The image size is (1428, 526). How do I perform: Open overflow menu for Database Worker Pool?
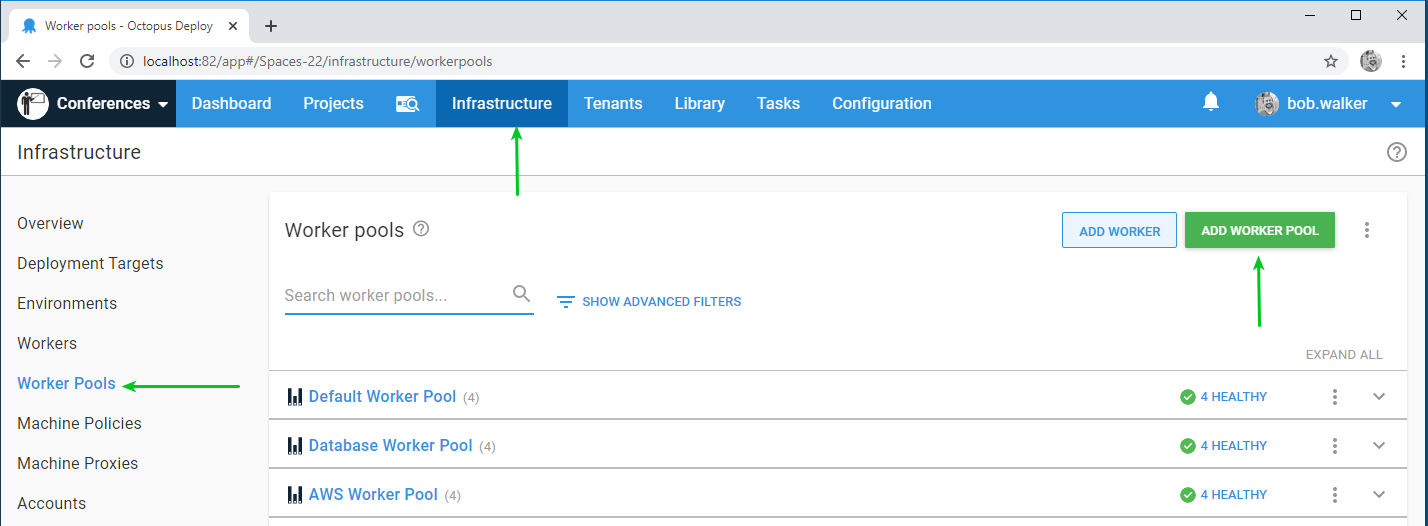pos(1334,446)
